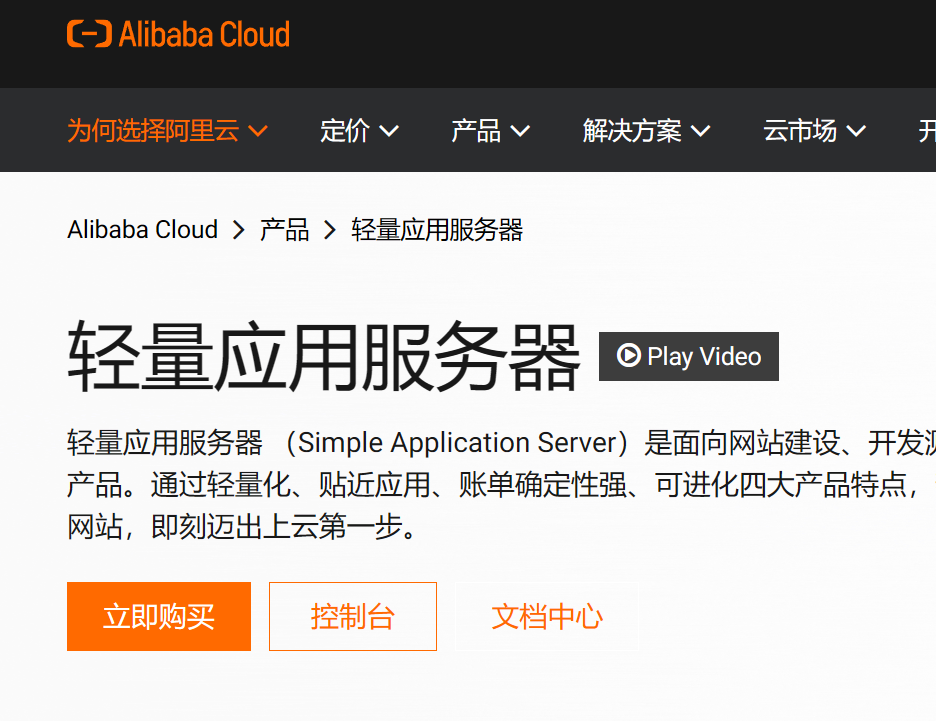Click the chevron arrow beside 定价

[389, 131]
